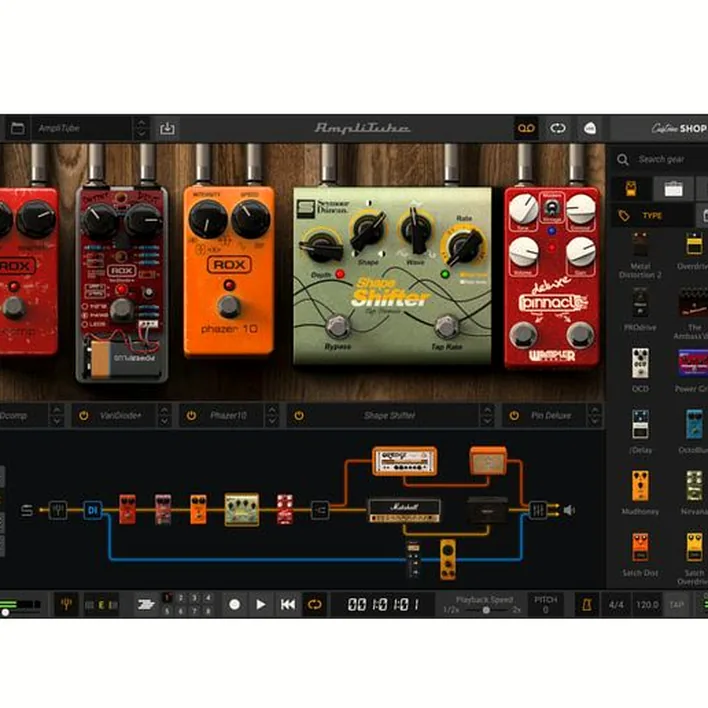The image size is (708, 708).
Task: Change Phazer10 slot model with arrows
Action: tap(272, 415)
